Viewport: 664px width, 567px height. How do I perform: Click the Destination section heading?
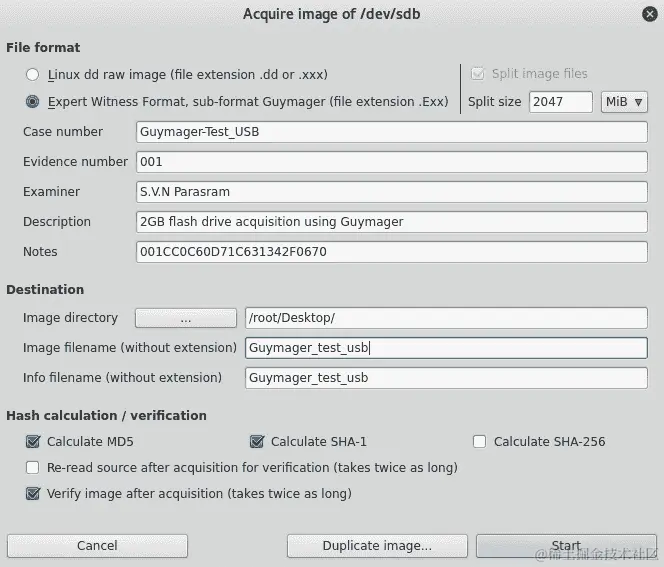point(45,290)
